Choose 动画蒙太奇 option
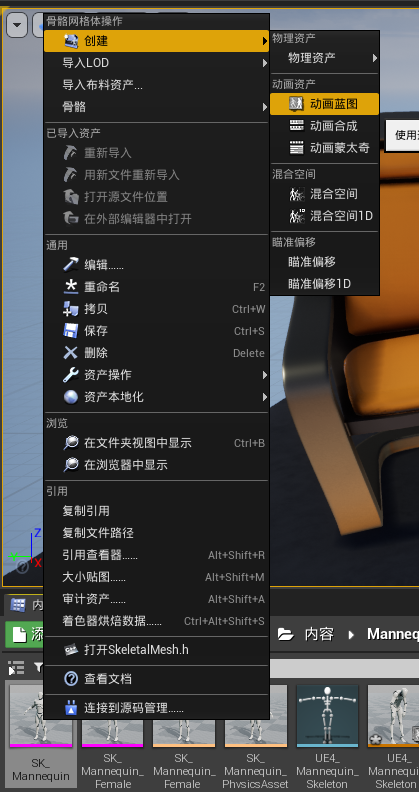Screen dimensions: 419x792 click(325, 147)
